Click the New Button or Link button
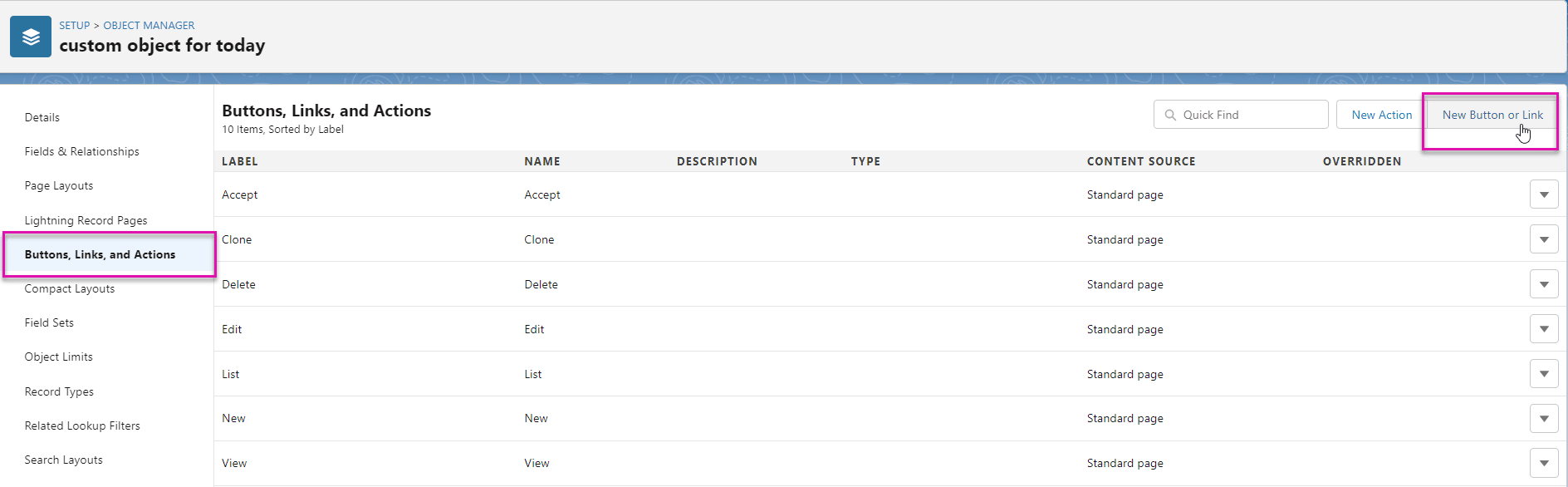Image resolution: width=1568 pixels, height=487 pixels. click(1492, 116)
